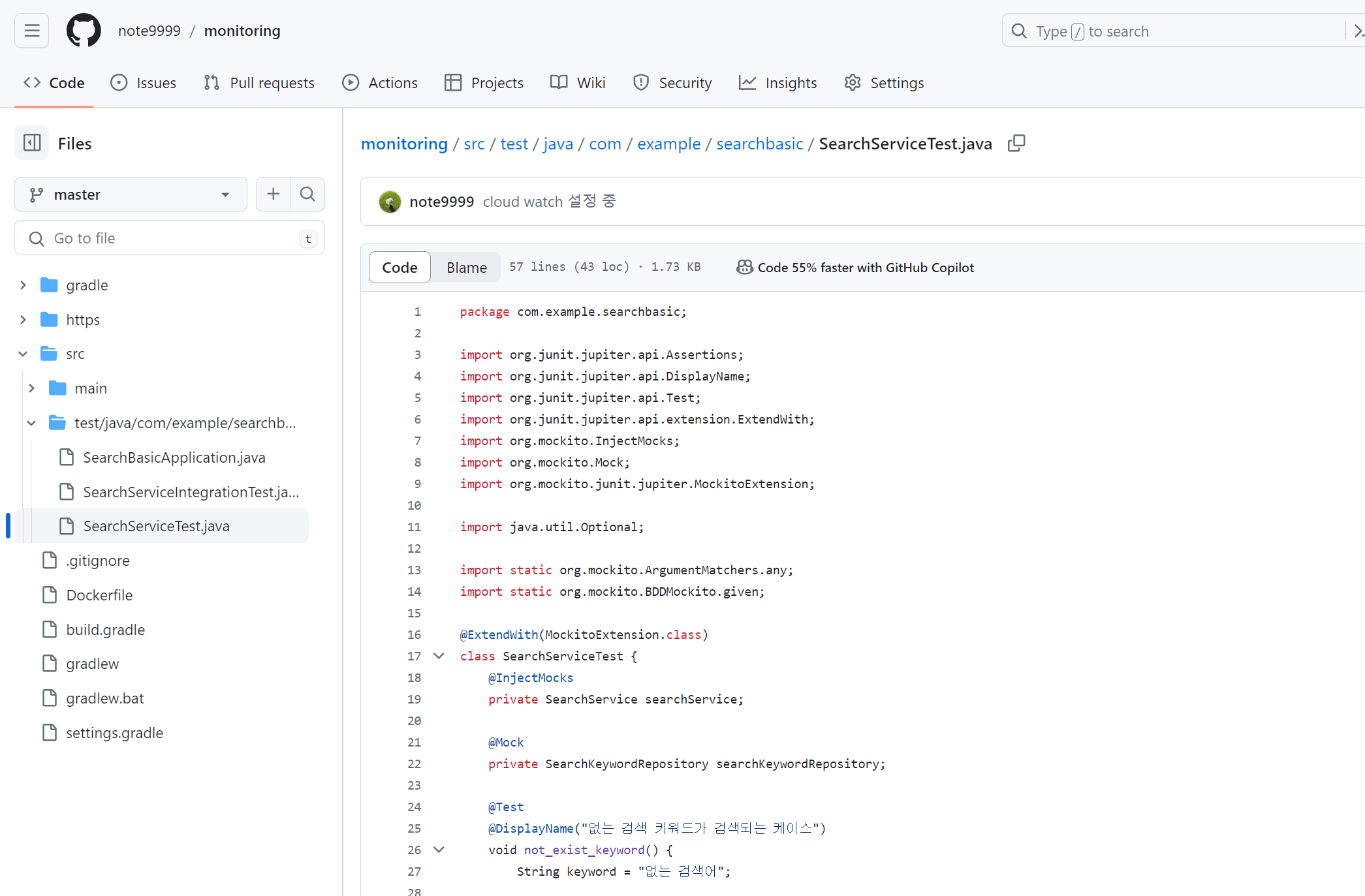Expand the gradle folder
Screen dimensions: 1365x896
click(24, 285)
